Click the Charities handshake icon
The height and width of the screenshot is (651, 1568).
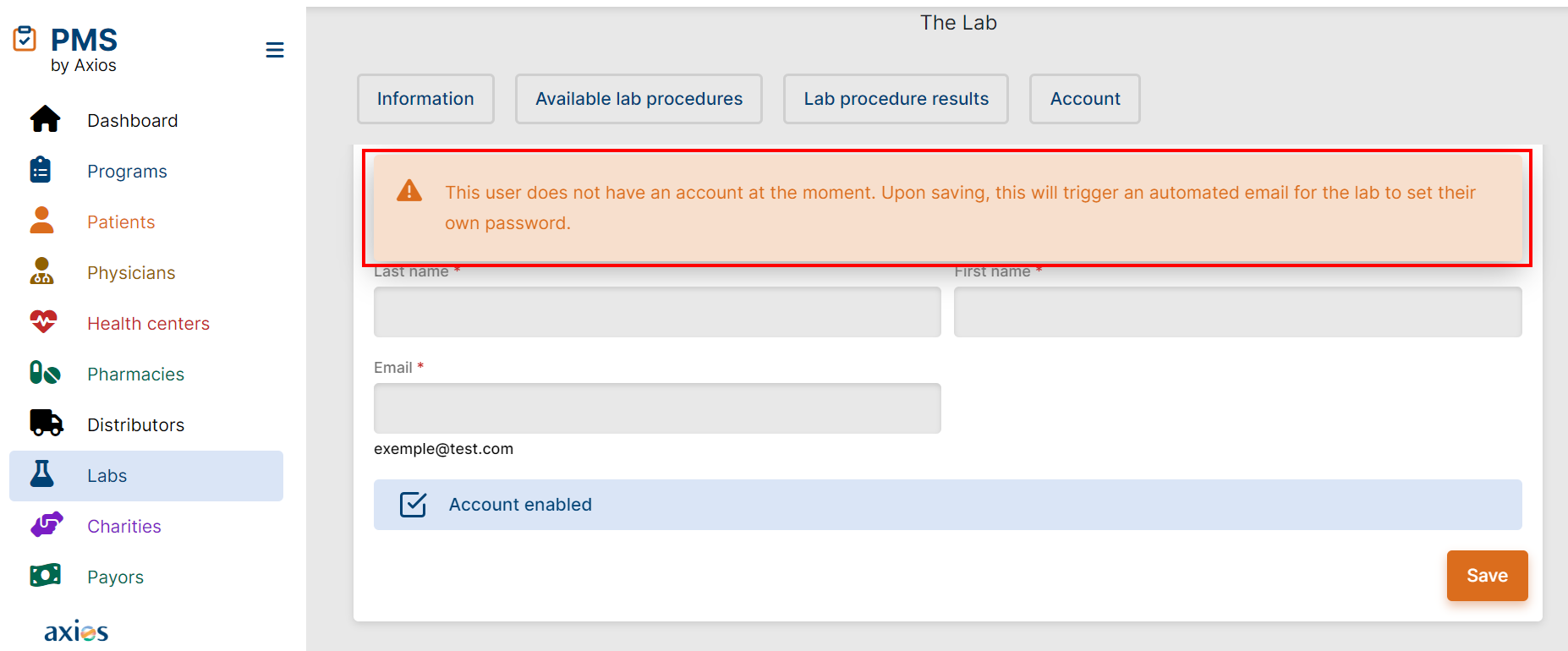47,525
